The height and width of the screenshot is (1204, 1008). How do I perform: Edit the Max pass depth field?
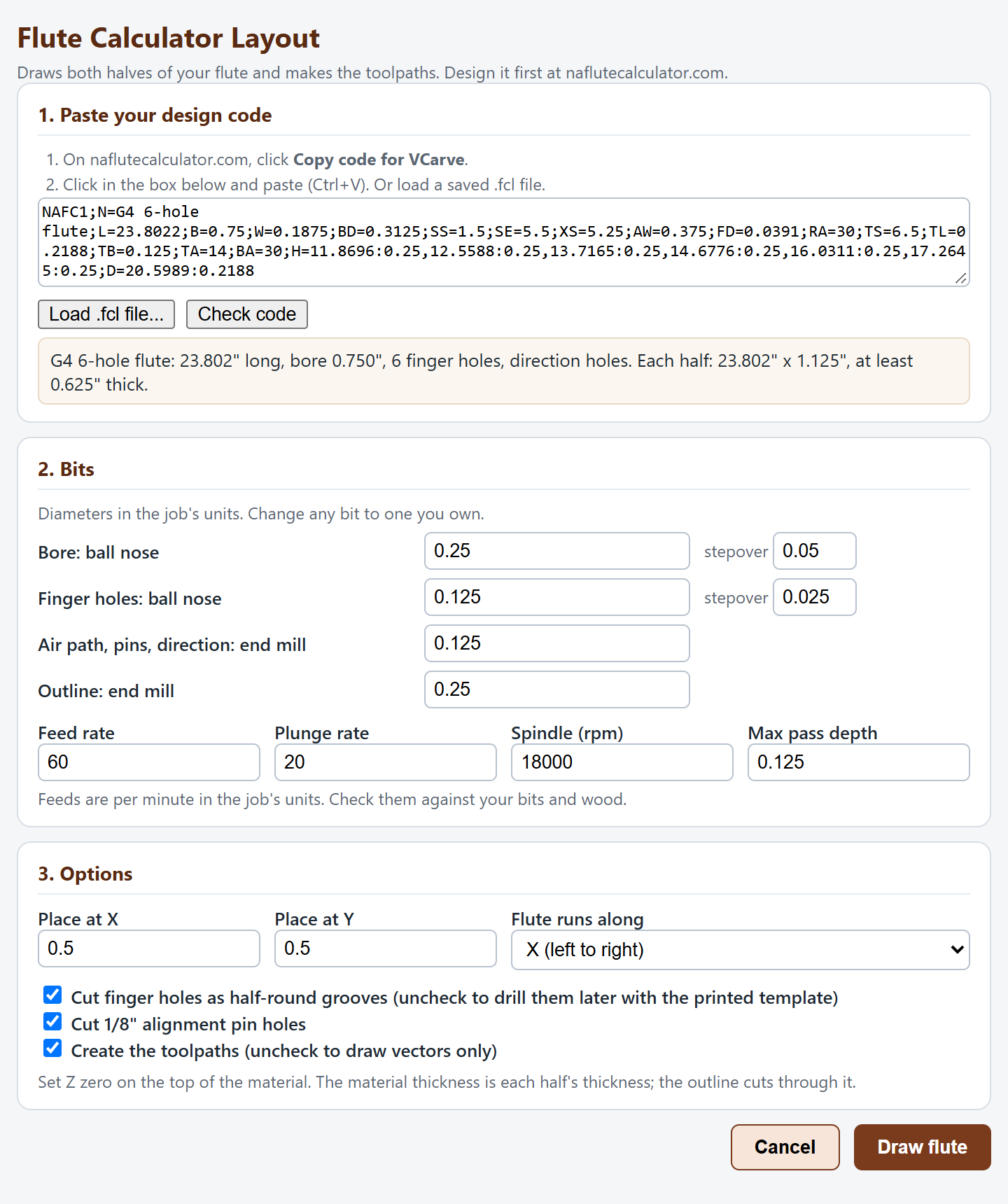859,762
